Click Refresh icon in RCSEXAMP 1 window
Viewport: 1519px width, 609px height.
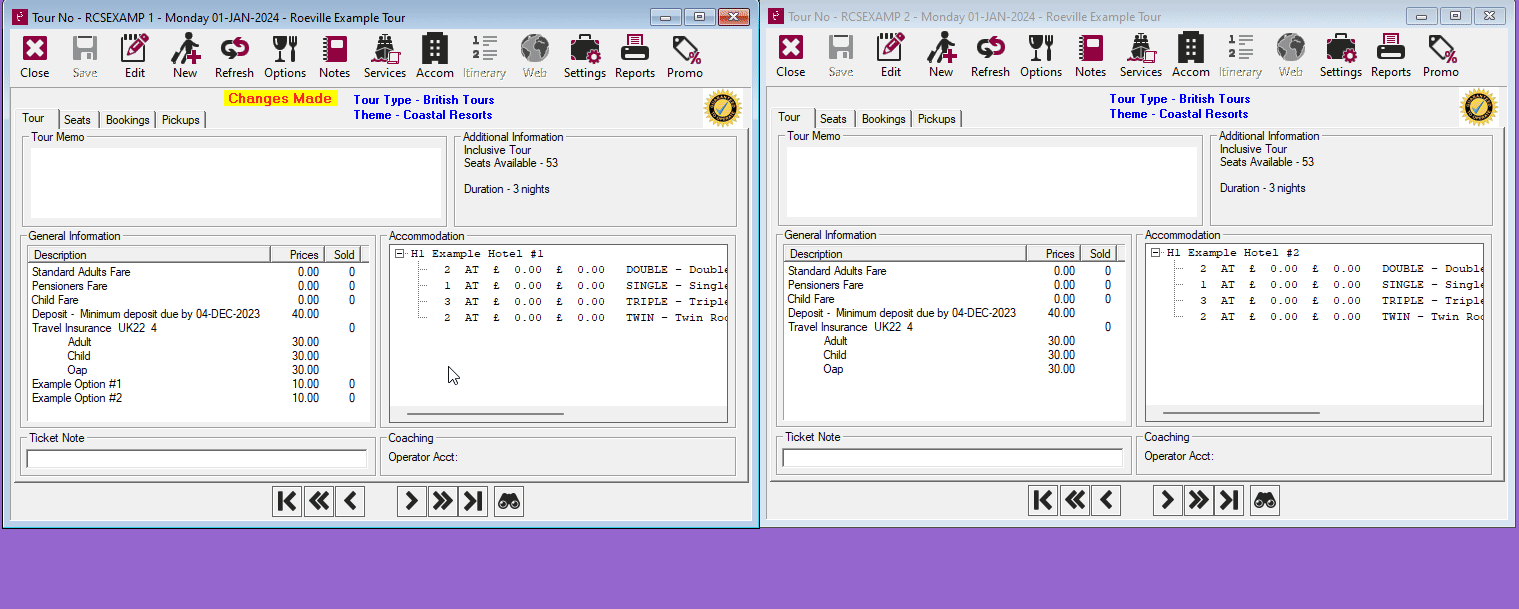[235, 56]
